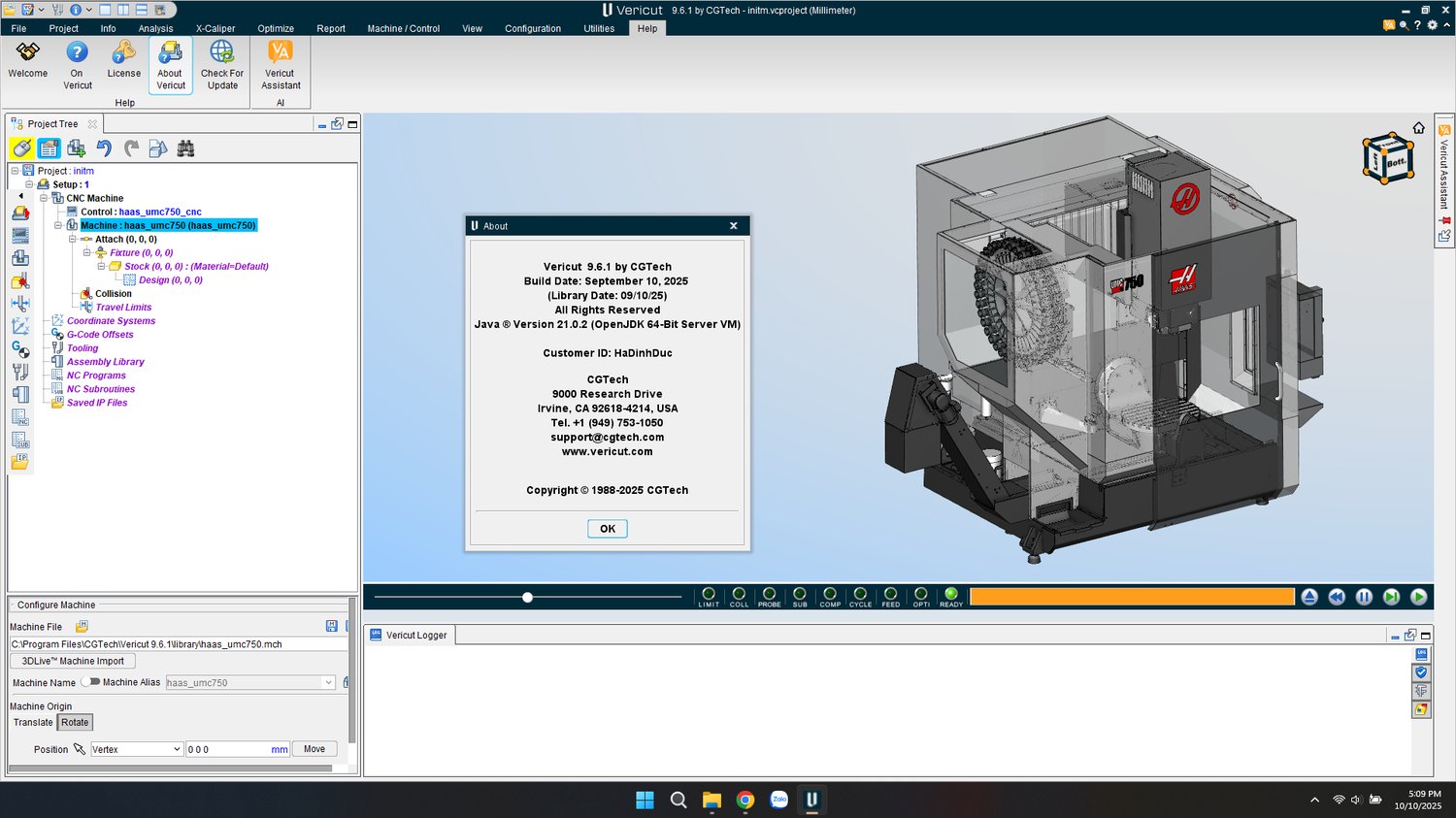
Task: Collapse the Attach (0, 0, 0) node
Action: pos(72,239)
